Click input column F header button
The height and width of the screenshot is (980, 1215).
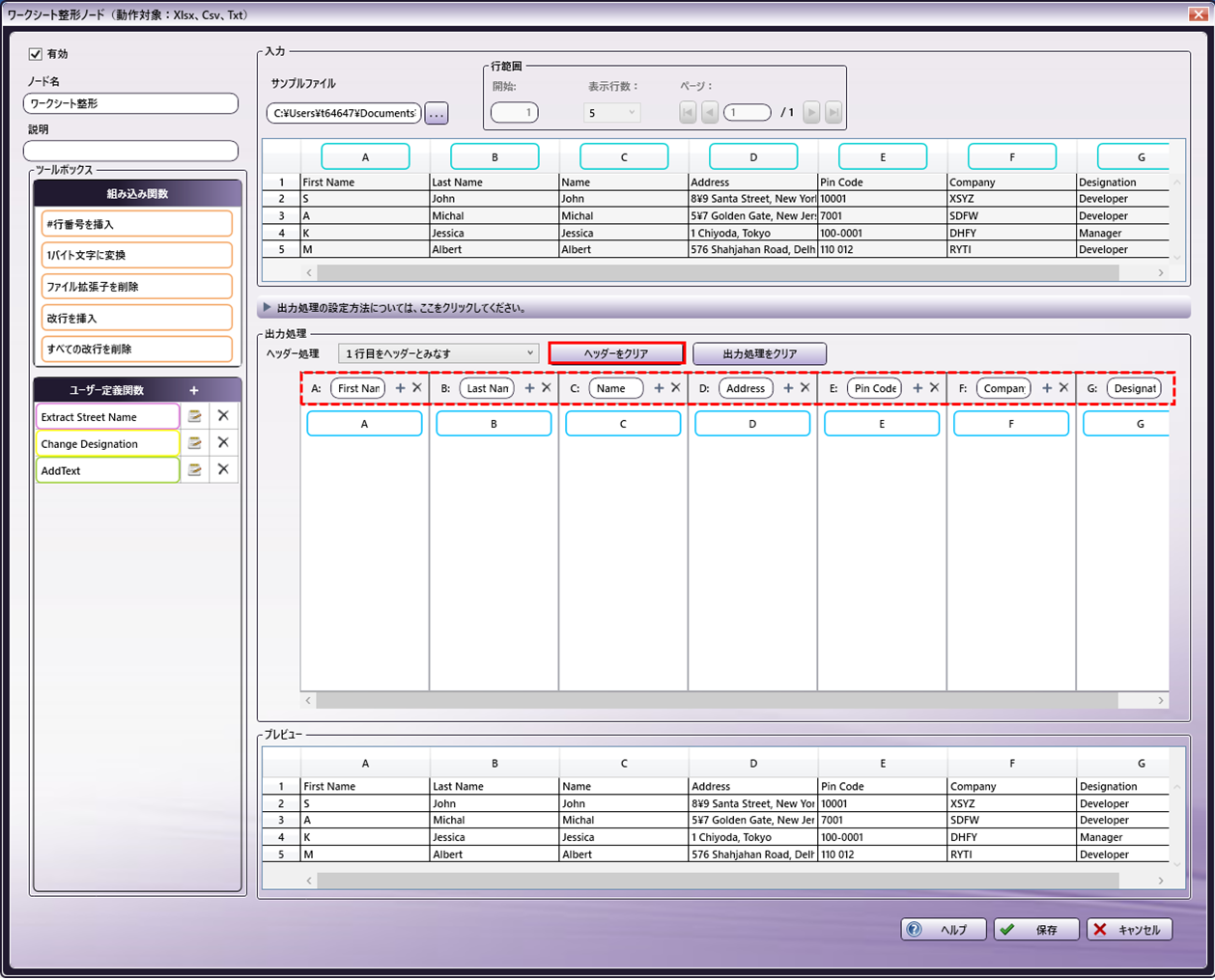pos(1012,156)
